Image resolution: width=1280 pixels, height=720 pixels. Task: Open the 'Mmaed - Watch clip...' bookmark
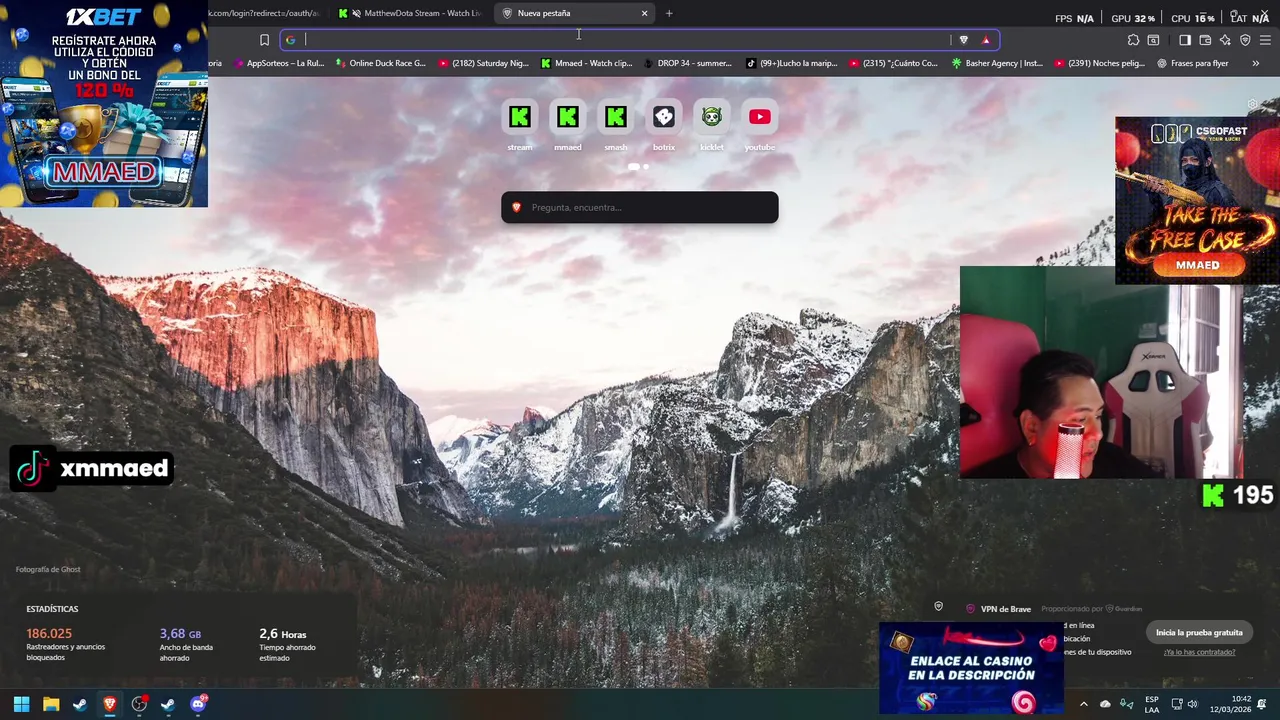pos(587,63)
